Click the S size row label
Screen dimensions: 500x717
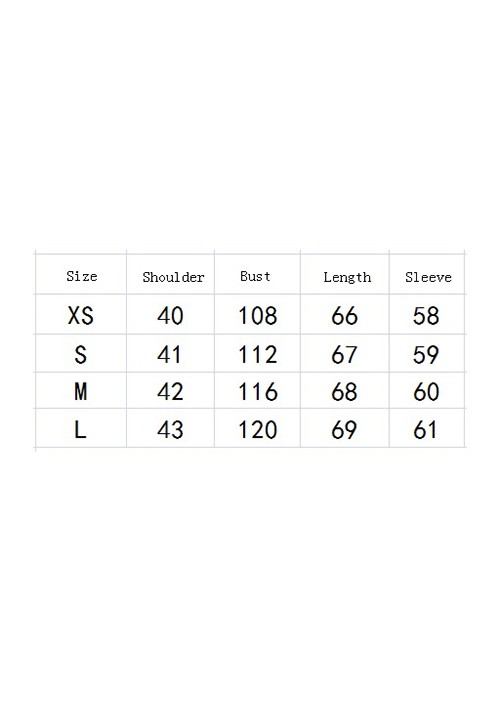click(x=81, y=354)
